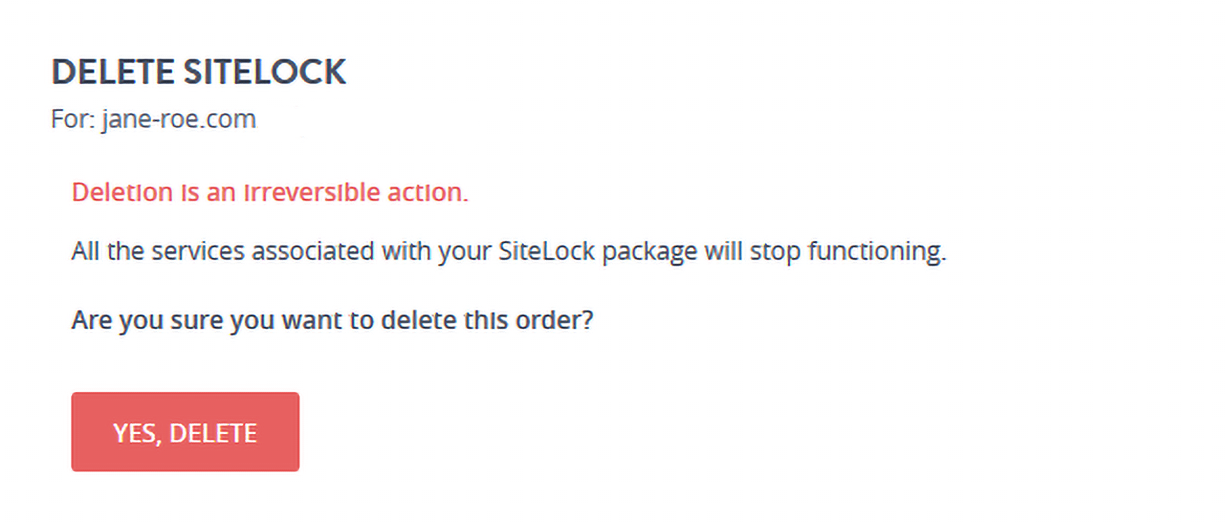Screen dimensions: 1230x522
Task: Click the word SITELOCK in the heading
Action: click(x=265, y=73)
